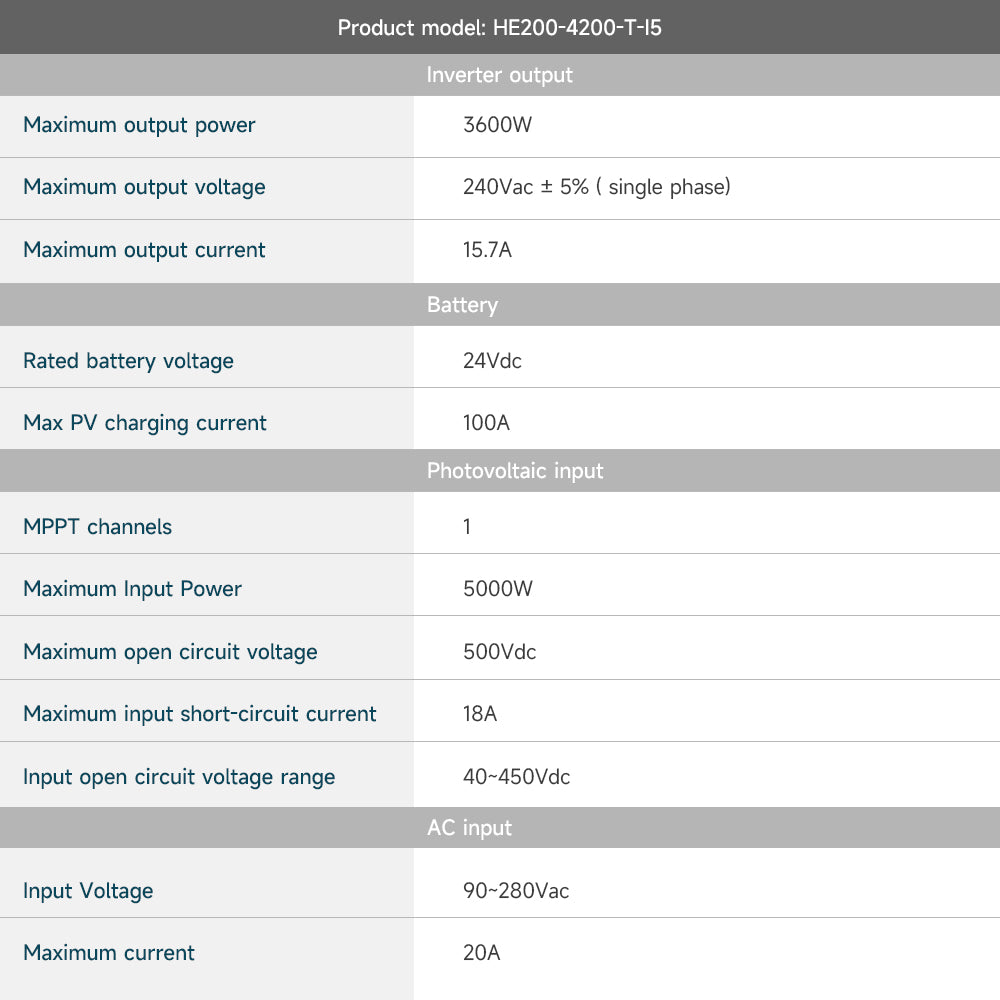This screenshot has height=1000, width=1000.
Task: Click the Rated battery voltage label
Action: coord(128,360)
